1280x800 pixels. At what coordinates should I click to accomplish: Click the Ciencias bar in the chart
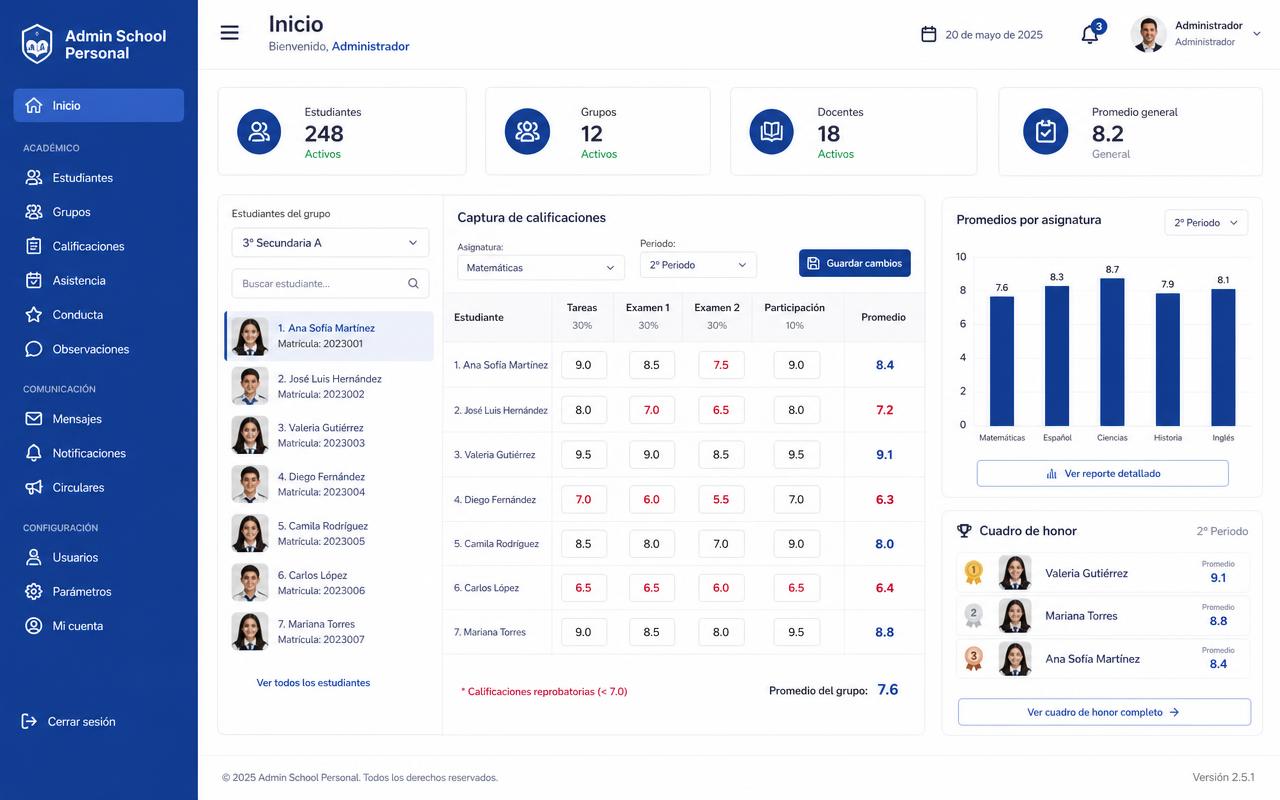coord(1112,351)
